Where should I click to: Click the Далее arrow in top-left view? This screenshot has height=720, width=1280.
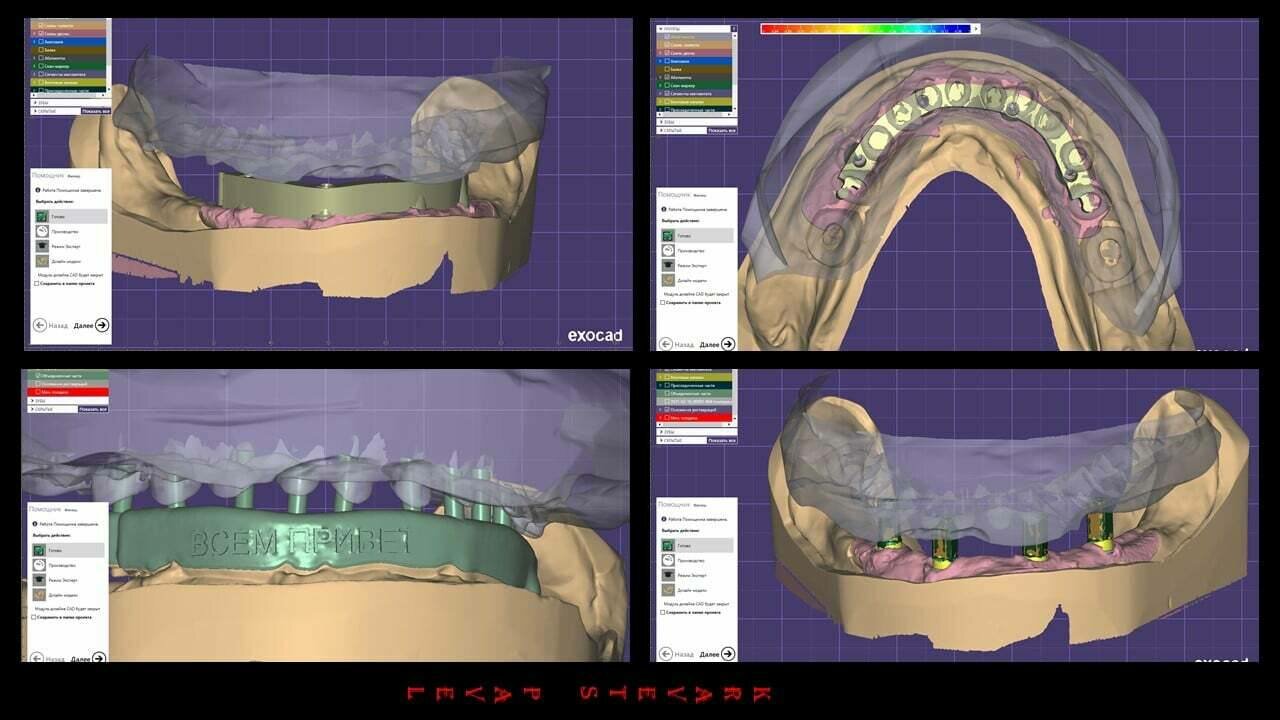102,324
